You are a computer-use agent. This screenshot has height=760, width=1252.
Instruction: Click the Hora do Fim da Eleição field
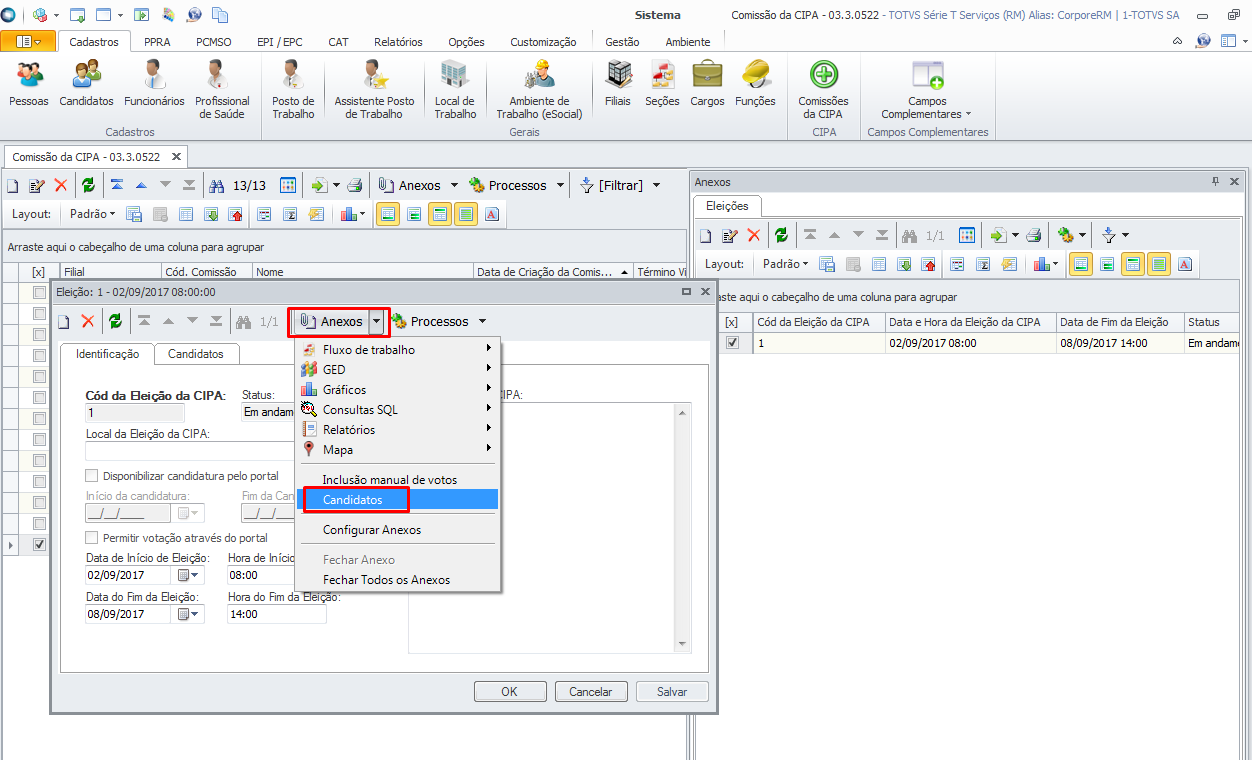pyautogui.click(x=277, y=614)
